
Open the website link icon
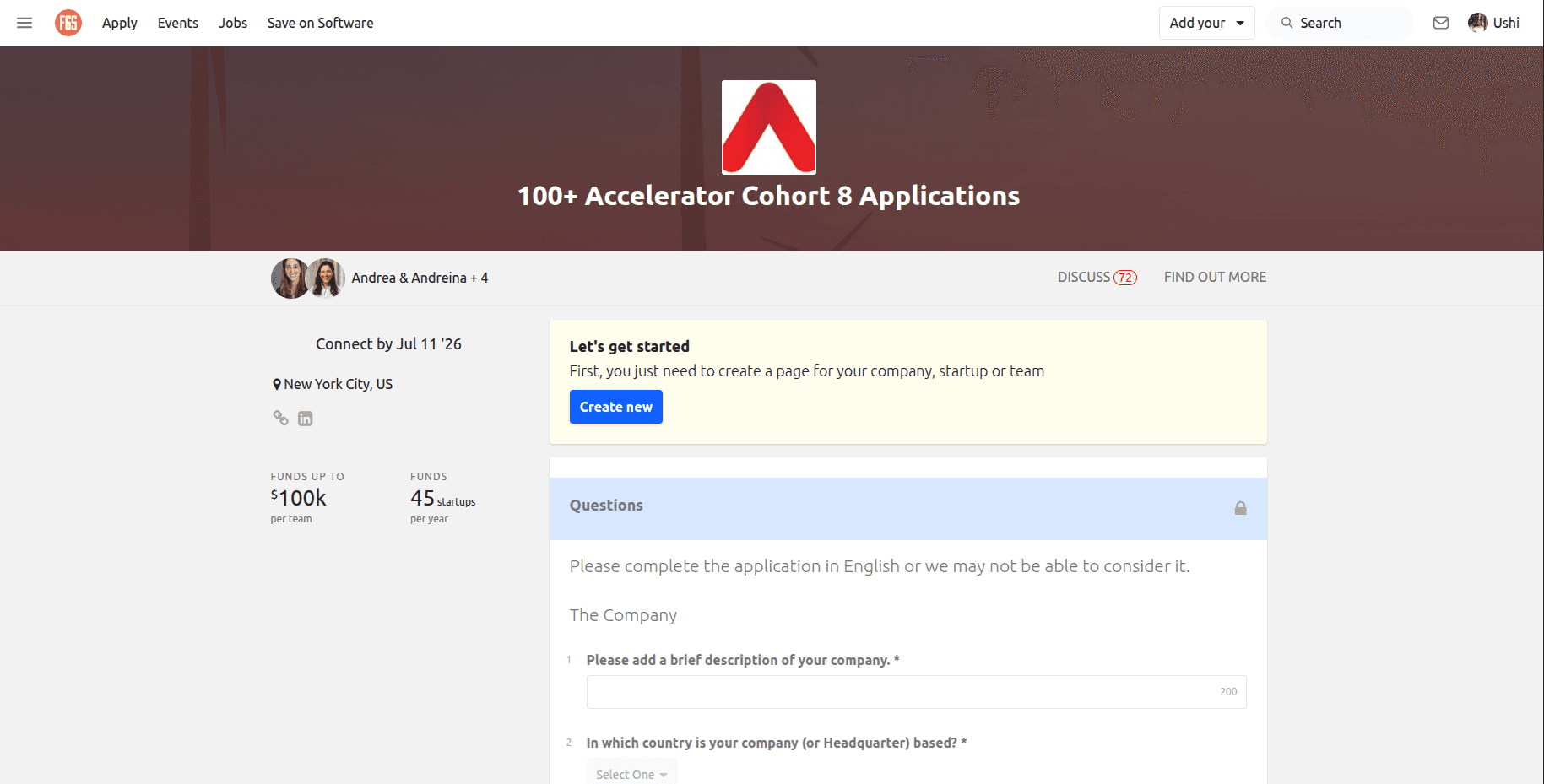point(280,418)
